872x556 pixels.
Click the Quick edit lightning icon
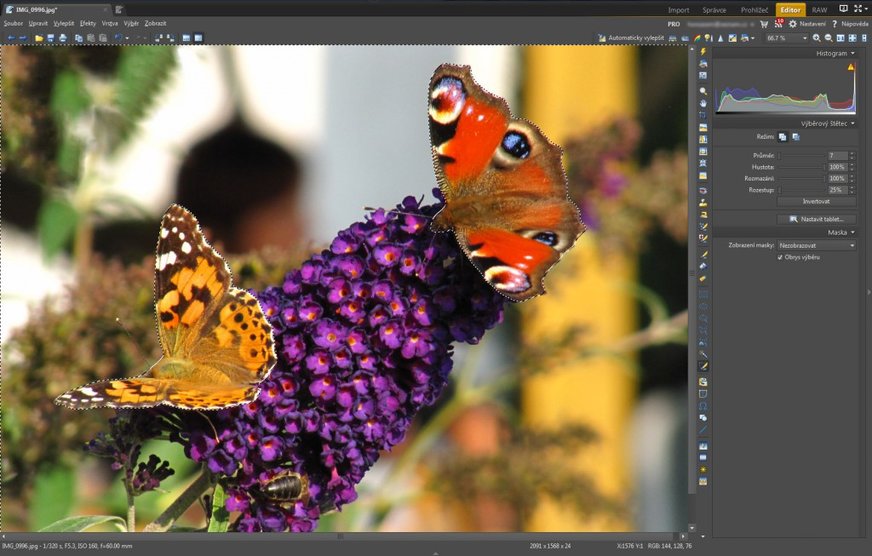(x=703, y=51)
